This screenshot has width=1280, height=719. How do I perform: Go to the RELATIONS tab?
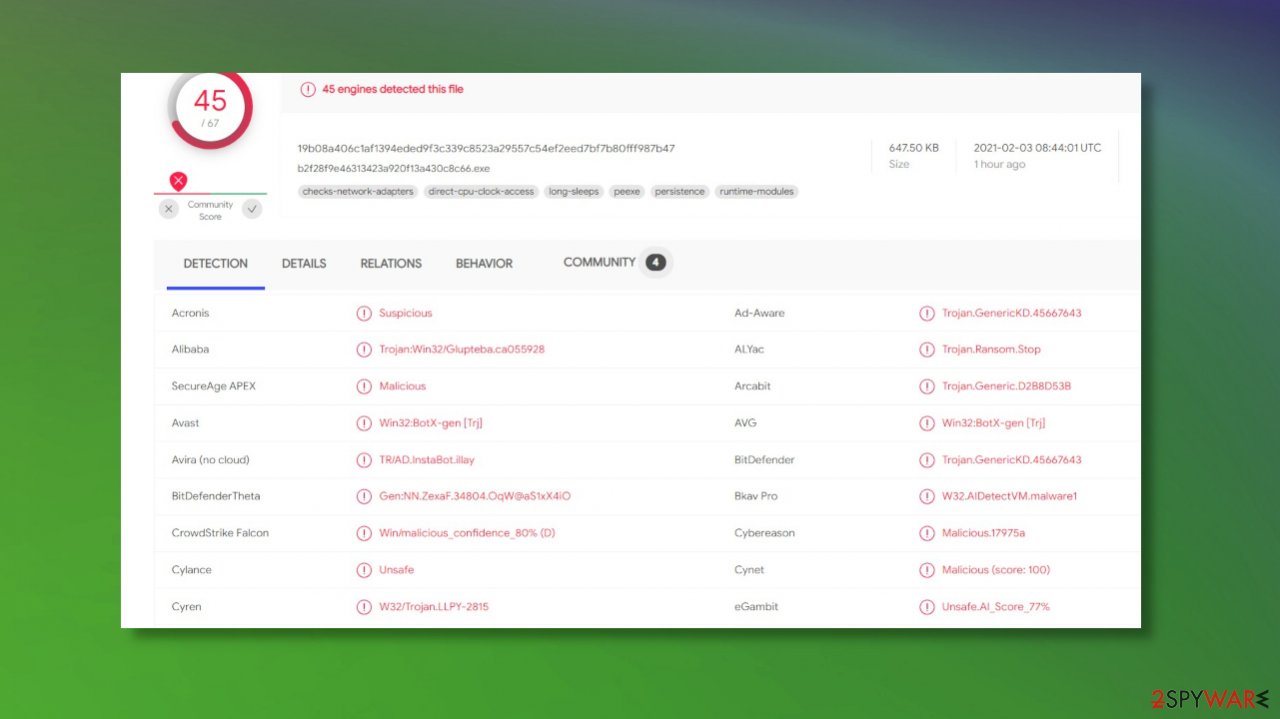[391, 264]
